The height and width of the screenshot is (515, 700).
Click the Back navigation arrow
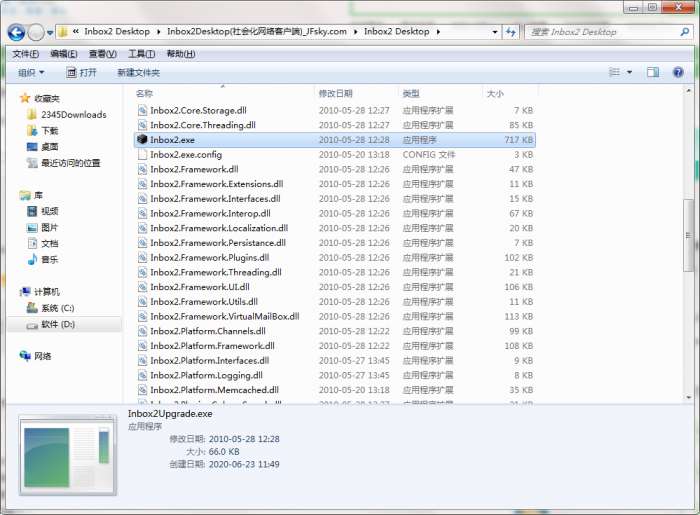(x=17, y=32)
